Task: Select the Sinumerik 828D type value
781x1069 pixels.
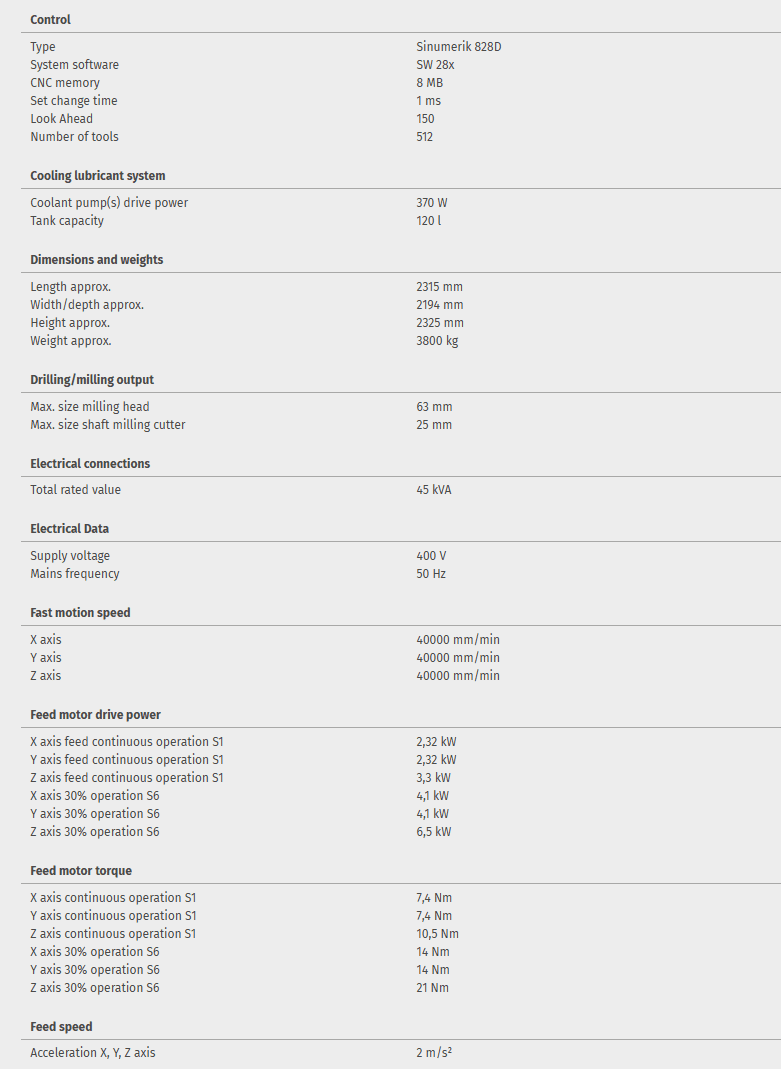Action: tap(466, 47)
